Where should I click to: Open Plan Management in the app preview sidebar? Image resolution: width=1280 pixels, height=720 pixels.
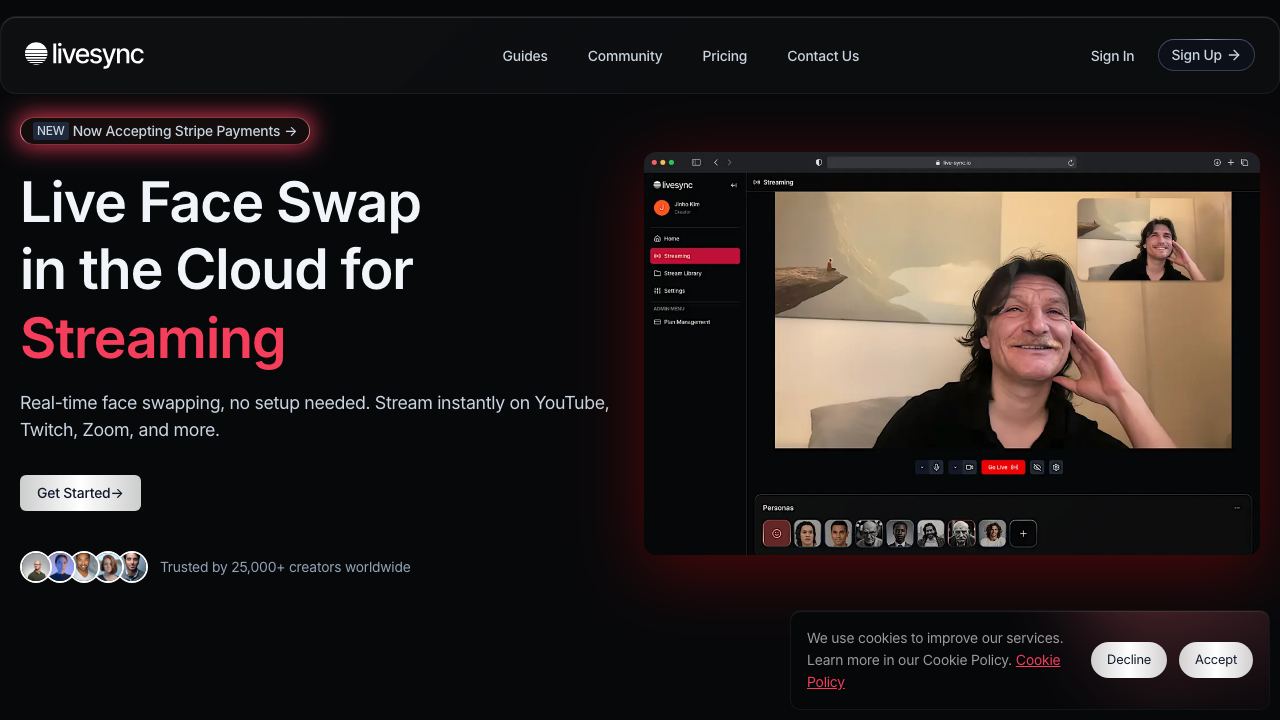click(695, 322)
